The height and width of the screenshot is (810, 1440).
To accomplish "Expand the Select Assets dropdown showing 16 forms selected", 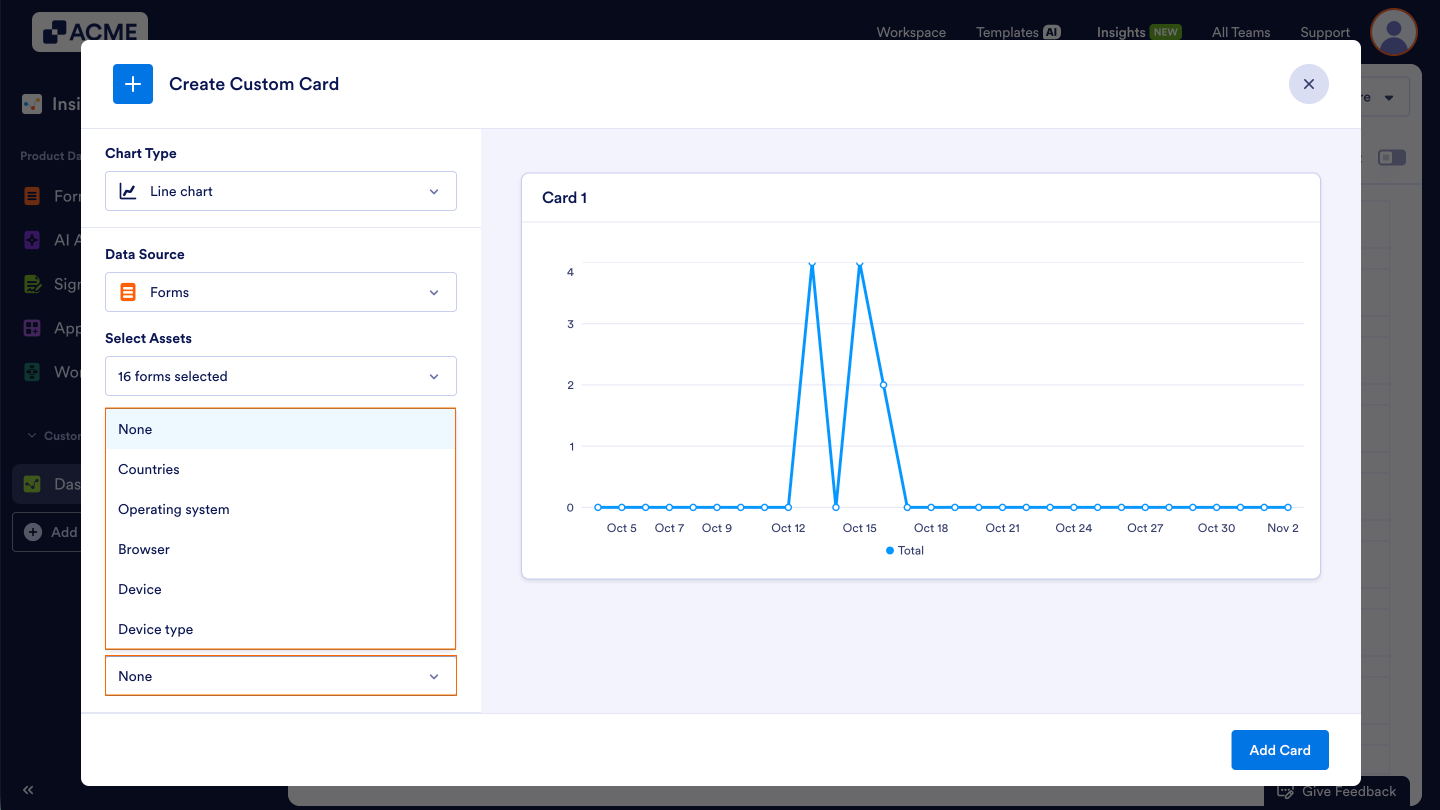I will click(x=280, y=376).
